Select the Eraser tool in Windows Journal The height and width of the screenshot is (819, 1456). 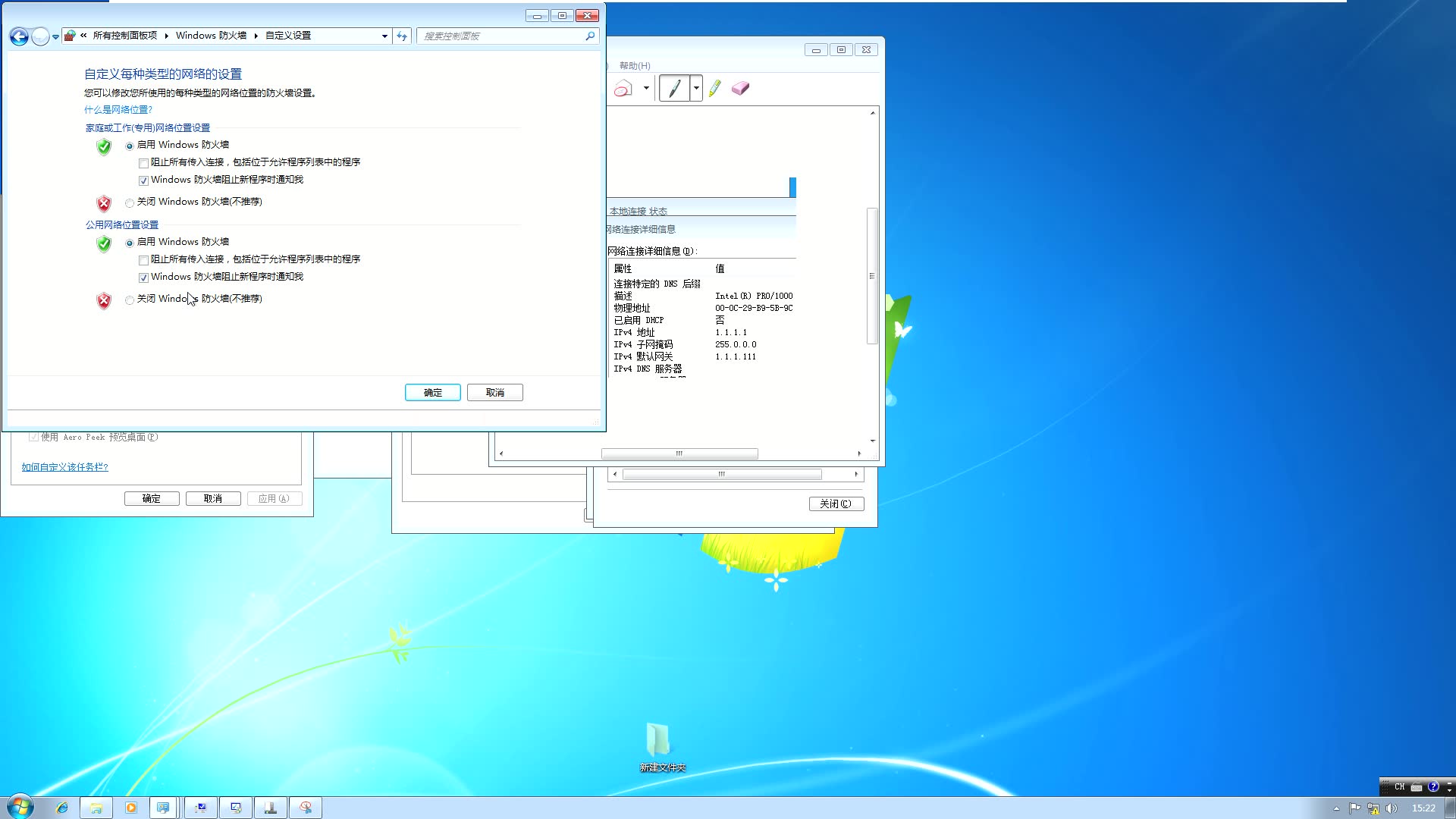[741, 88]
